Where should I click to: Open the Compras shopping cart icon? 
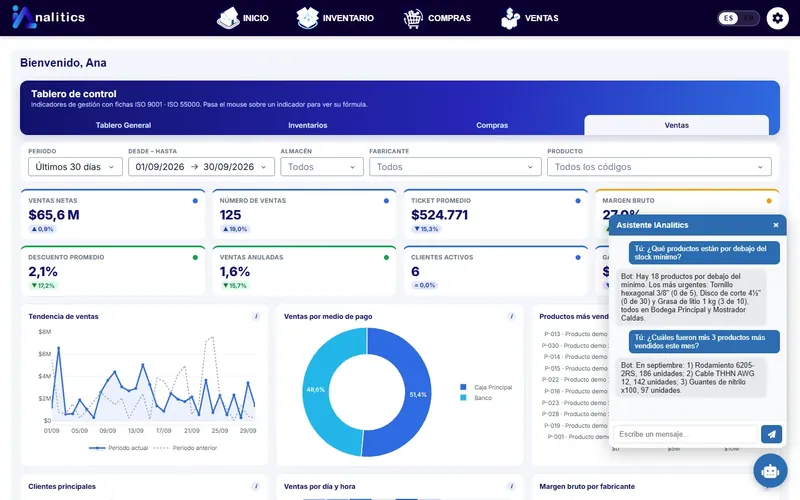(413, 18)
